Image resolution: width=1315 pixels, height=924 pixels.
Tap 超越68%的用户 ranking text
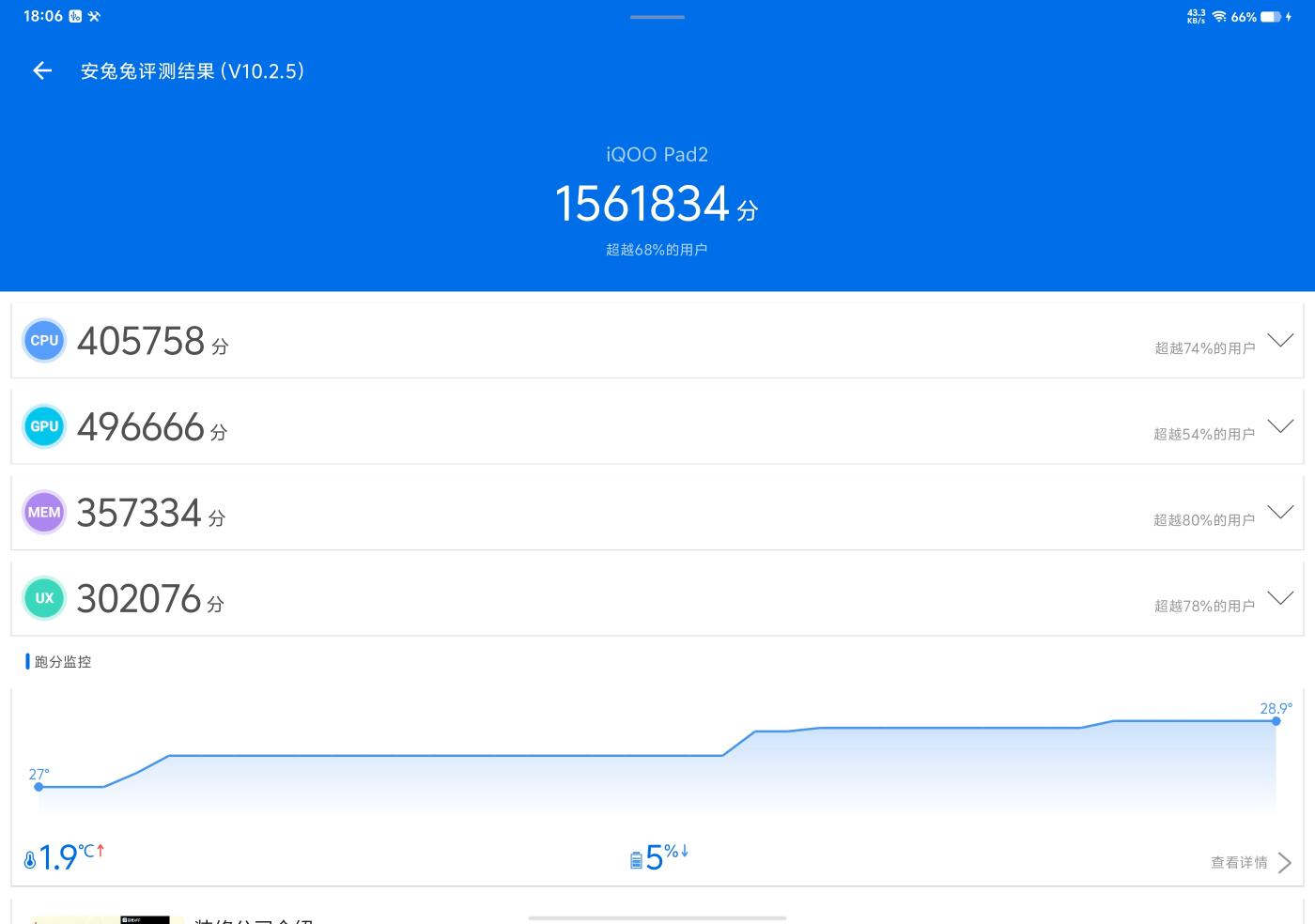(657, 250)
